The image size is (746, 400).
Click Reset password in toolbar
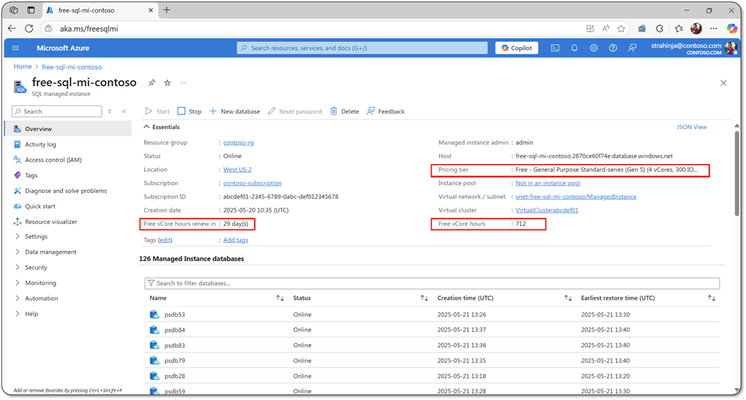pyautogui.click(x=295, y=111)
